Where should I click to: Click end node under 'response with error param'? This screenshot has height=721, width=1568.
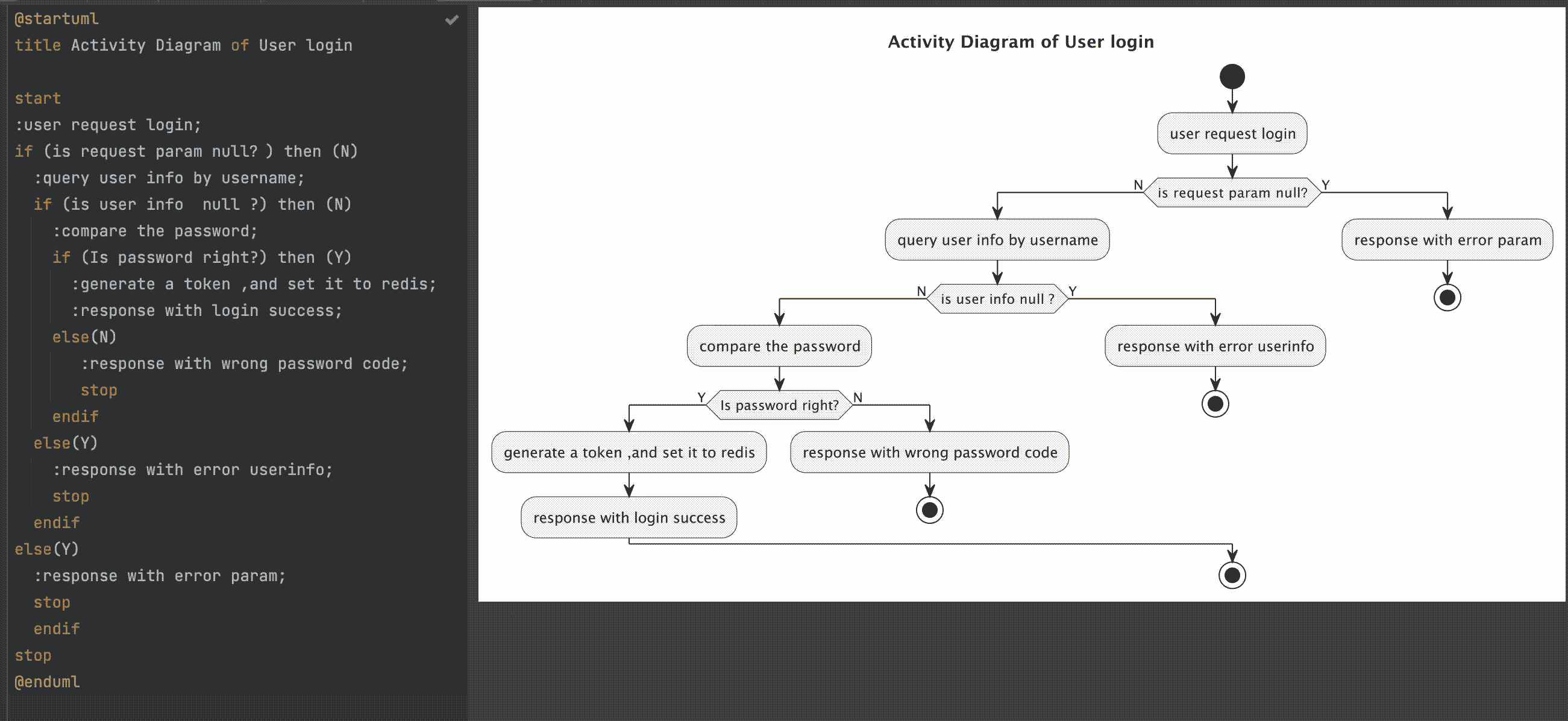pos(1447,298)
